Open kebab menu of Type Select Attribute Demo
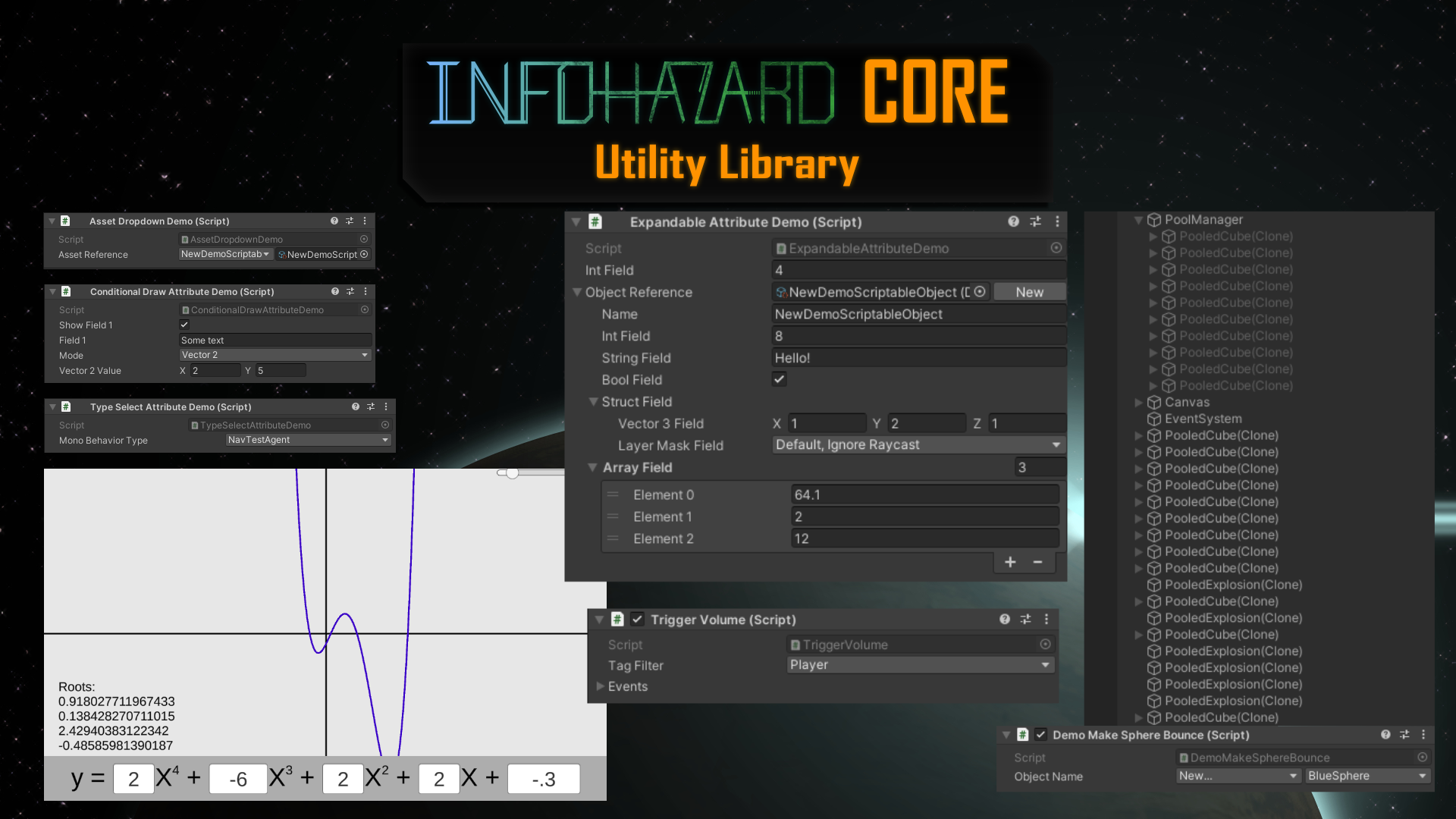 386,406
